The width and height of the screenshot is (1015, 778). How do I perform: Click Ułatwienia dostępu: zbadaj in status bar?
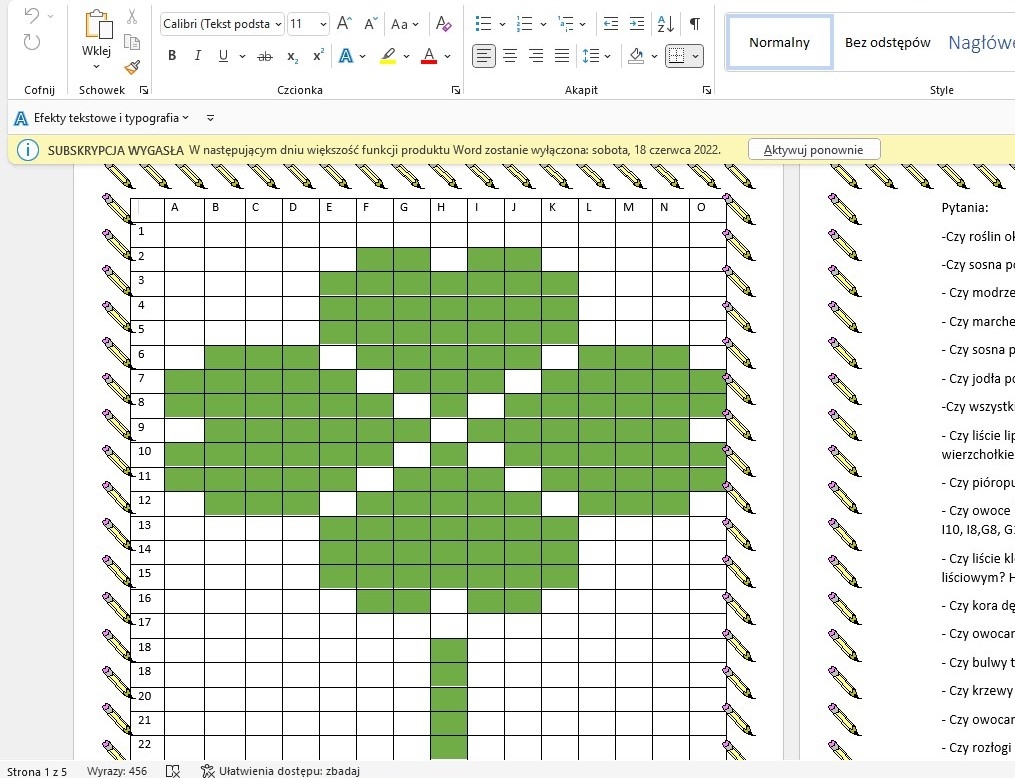[x=280, y=771]
